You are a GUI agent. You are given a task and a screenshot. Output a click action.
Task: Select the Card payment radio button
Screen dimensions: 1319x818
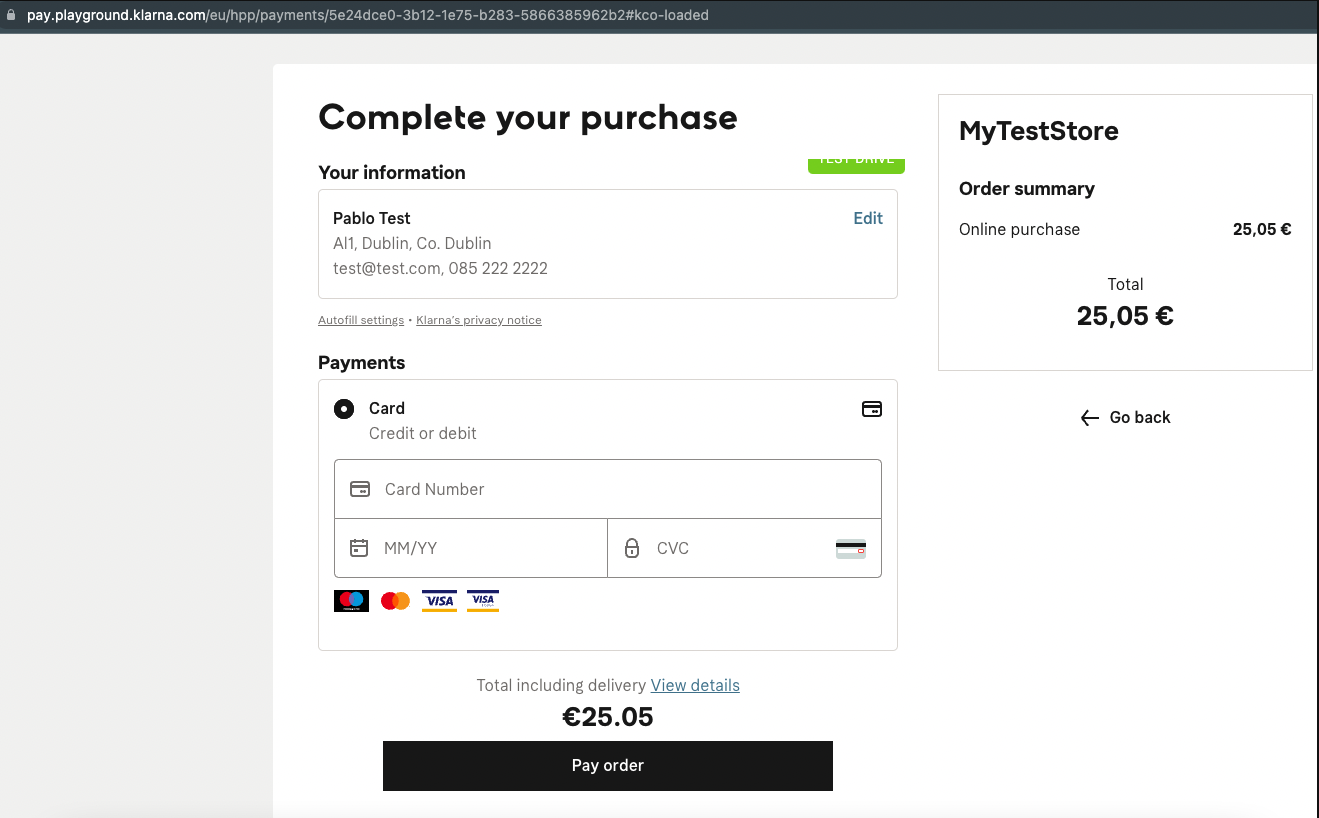point(344,409)
